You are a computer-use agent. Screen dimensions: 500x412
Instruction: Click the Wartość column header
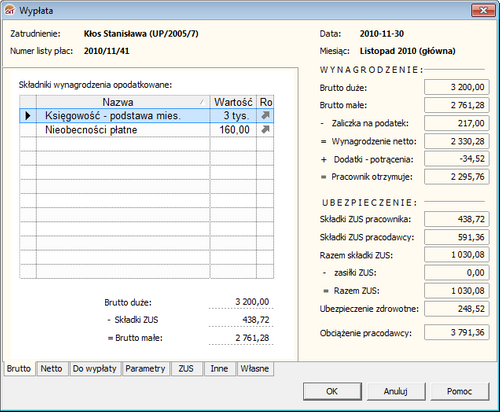[x=233, y=102]
